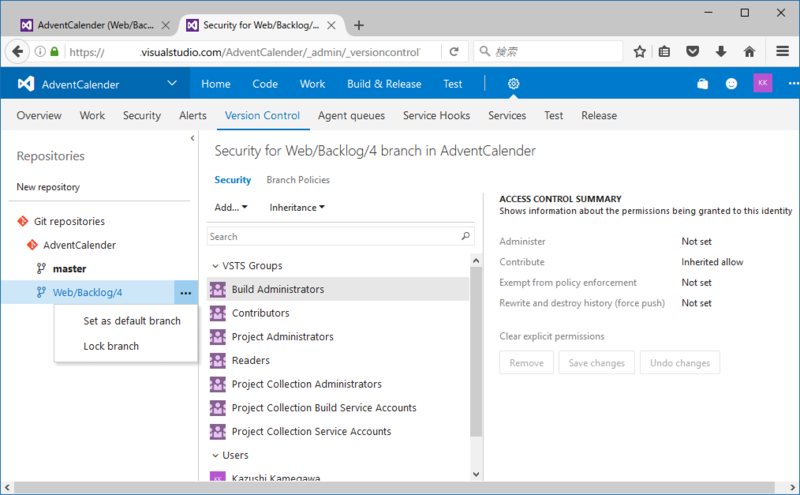The height and width of the screenshot is (495, 800).
Task: Open the Work hub in blue header
Action: (312, 84)
